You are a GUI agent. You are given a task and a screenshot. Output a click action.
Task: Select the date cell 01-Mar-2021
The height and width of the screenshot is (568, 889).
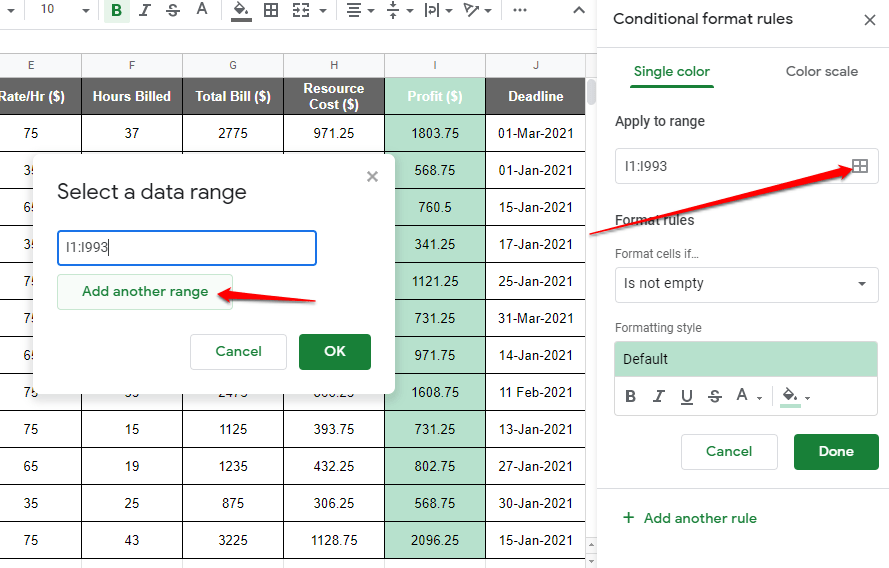coord(535,133)
